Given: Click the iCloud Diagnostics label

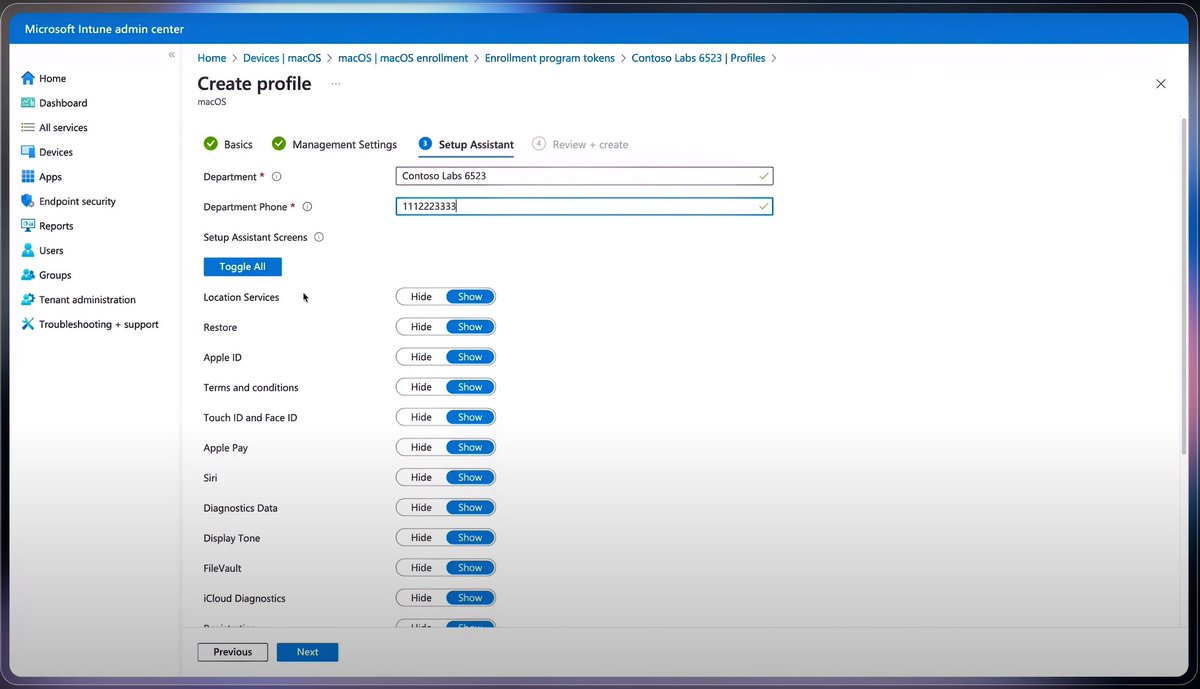Looking at the screenshot, I should (x=245, y=598).
